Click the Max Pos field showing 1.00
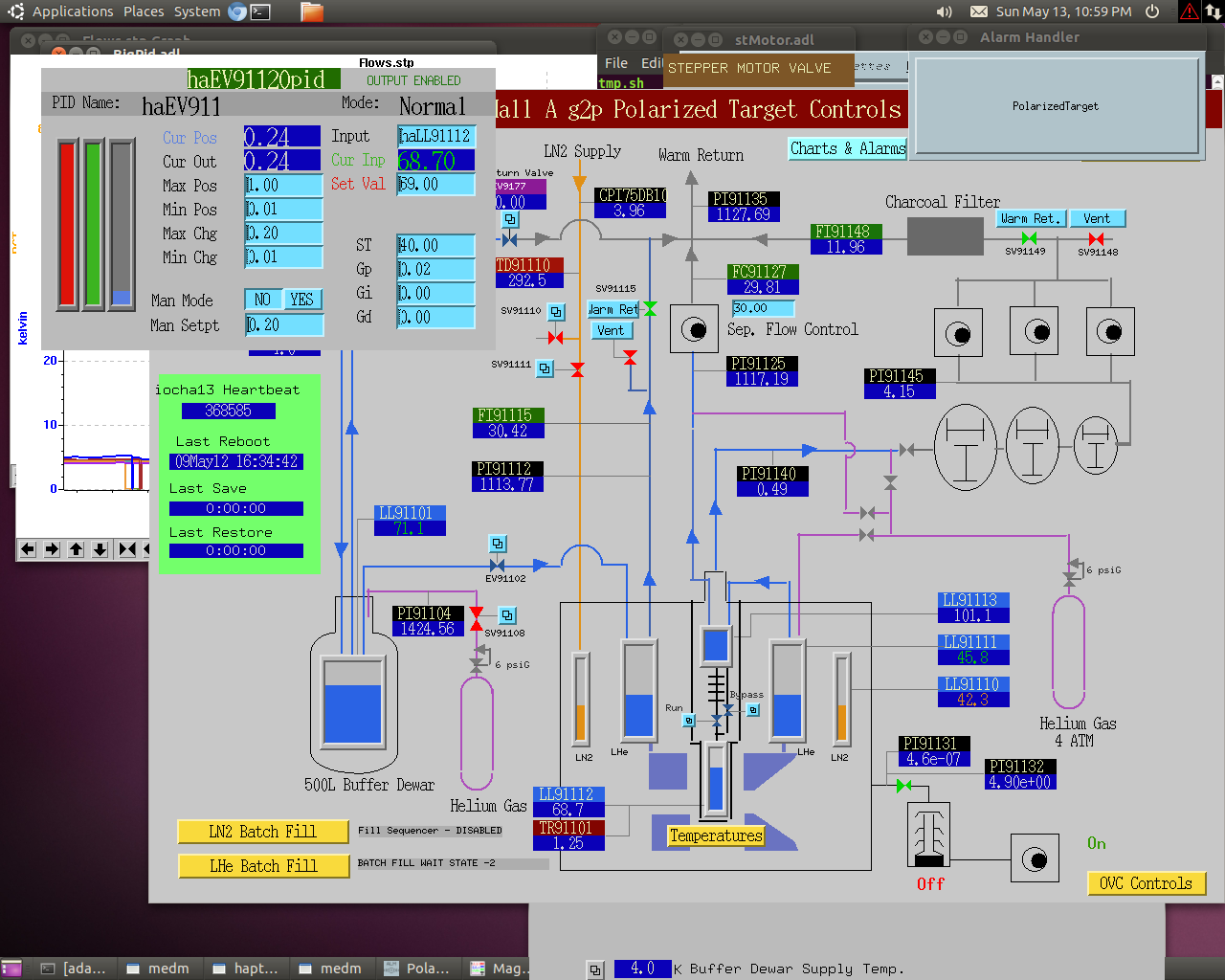Image resolution: width=1225 pixels, height=980 pixels. (x=284, y=185)
